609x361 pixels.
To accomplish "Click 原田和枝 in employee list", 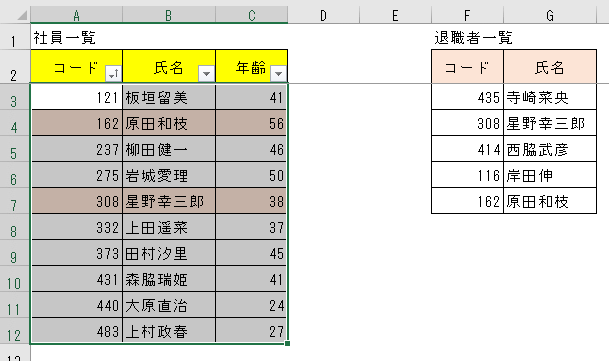I will pos(169,123).
